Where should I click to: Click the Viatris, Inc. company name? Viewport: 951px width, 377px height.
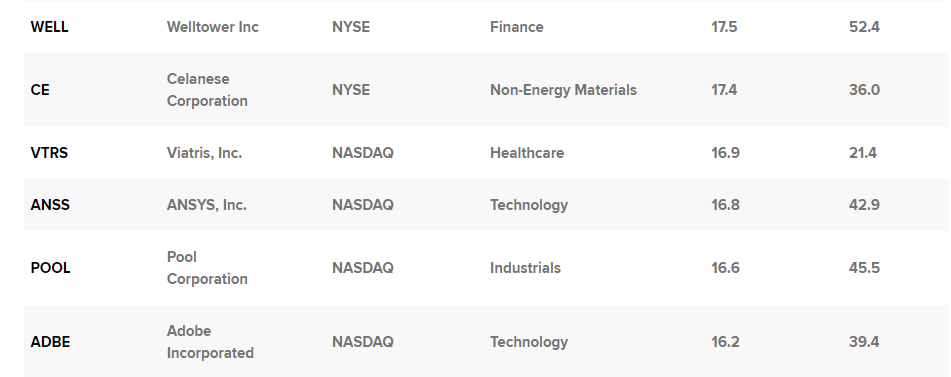click(x=204, y=153)
